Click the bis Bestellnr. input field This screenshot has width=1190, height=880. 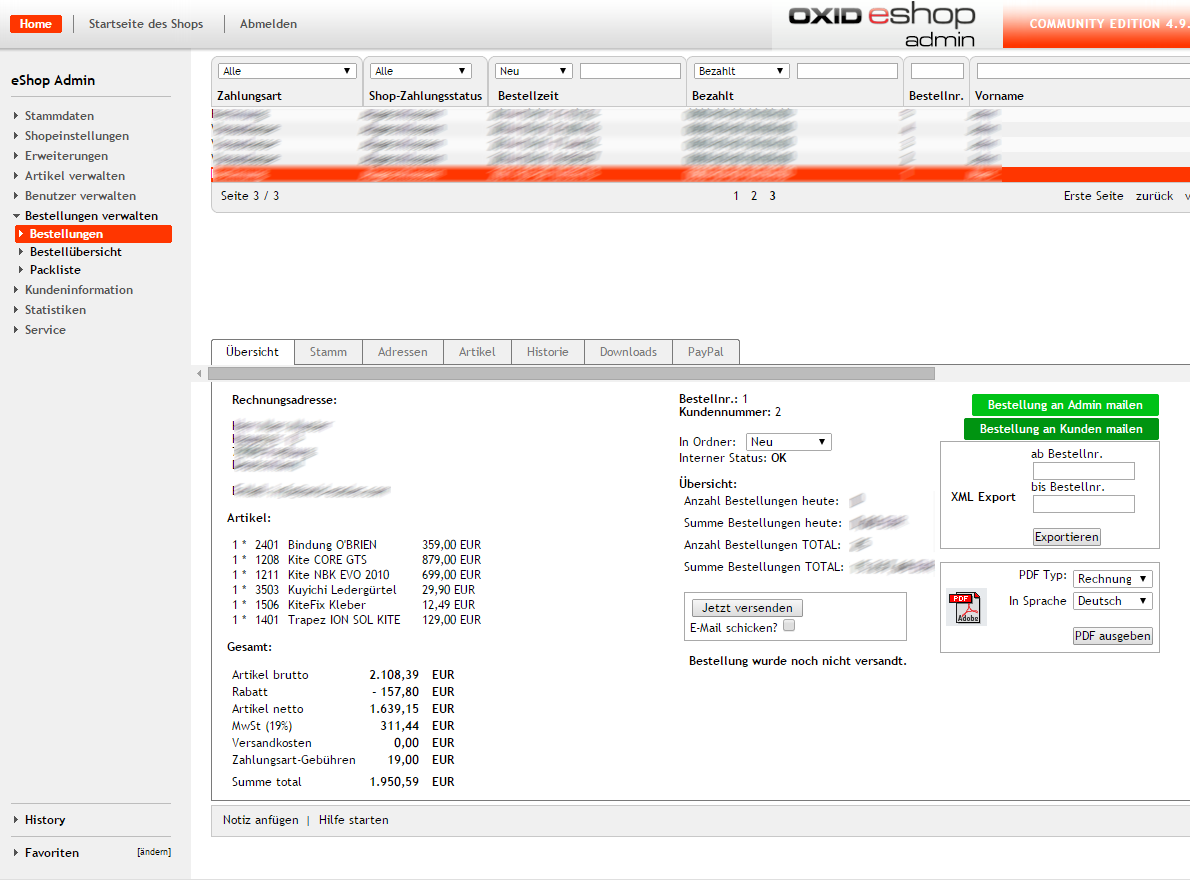pos(1084,504)
